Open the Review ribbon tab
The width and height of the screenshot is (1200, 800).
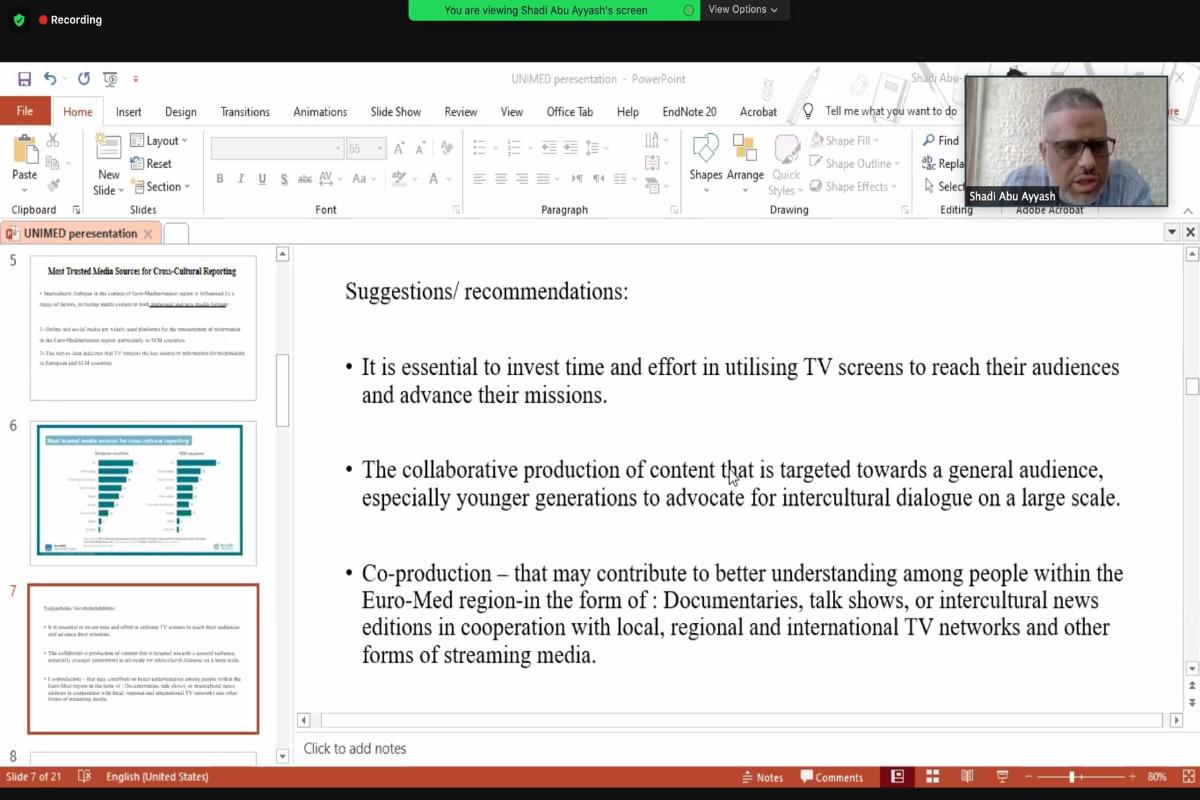[461, 112]
